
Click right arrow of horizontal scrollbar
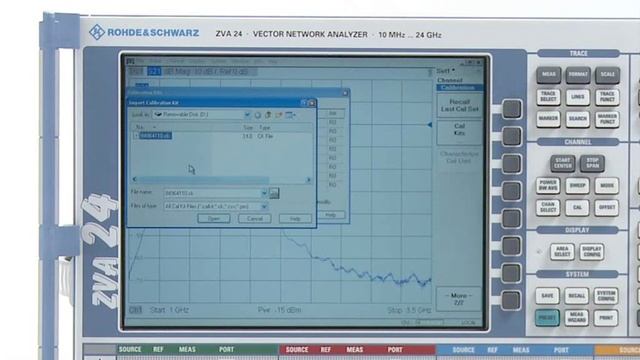pos(309,180)
